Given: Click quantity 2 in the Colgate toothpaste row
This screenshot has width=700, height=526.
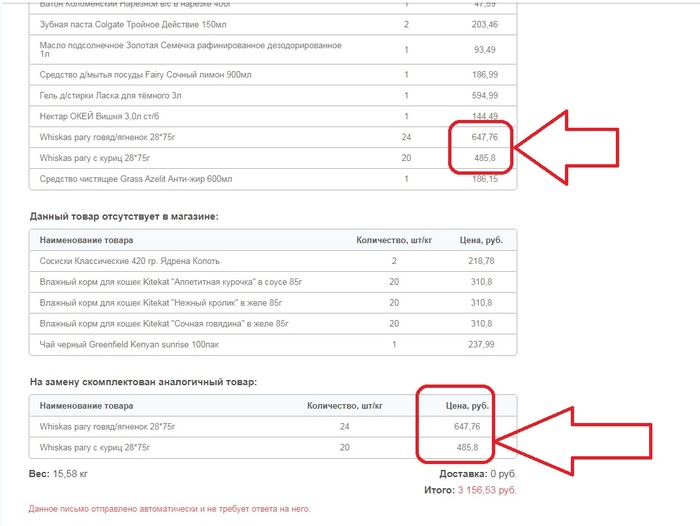Looking at the screenshot, I should point(406,25).
